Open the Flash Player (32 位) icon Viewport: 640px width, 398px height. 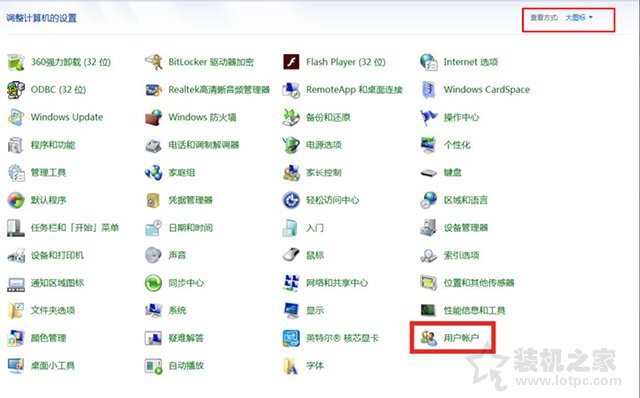pyautogui.click(x=291, y=62)
